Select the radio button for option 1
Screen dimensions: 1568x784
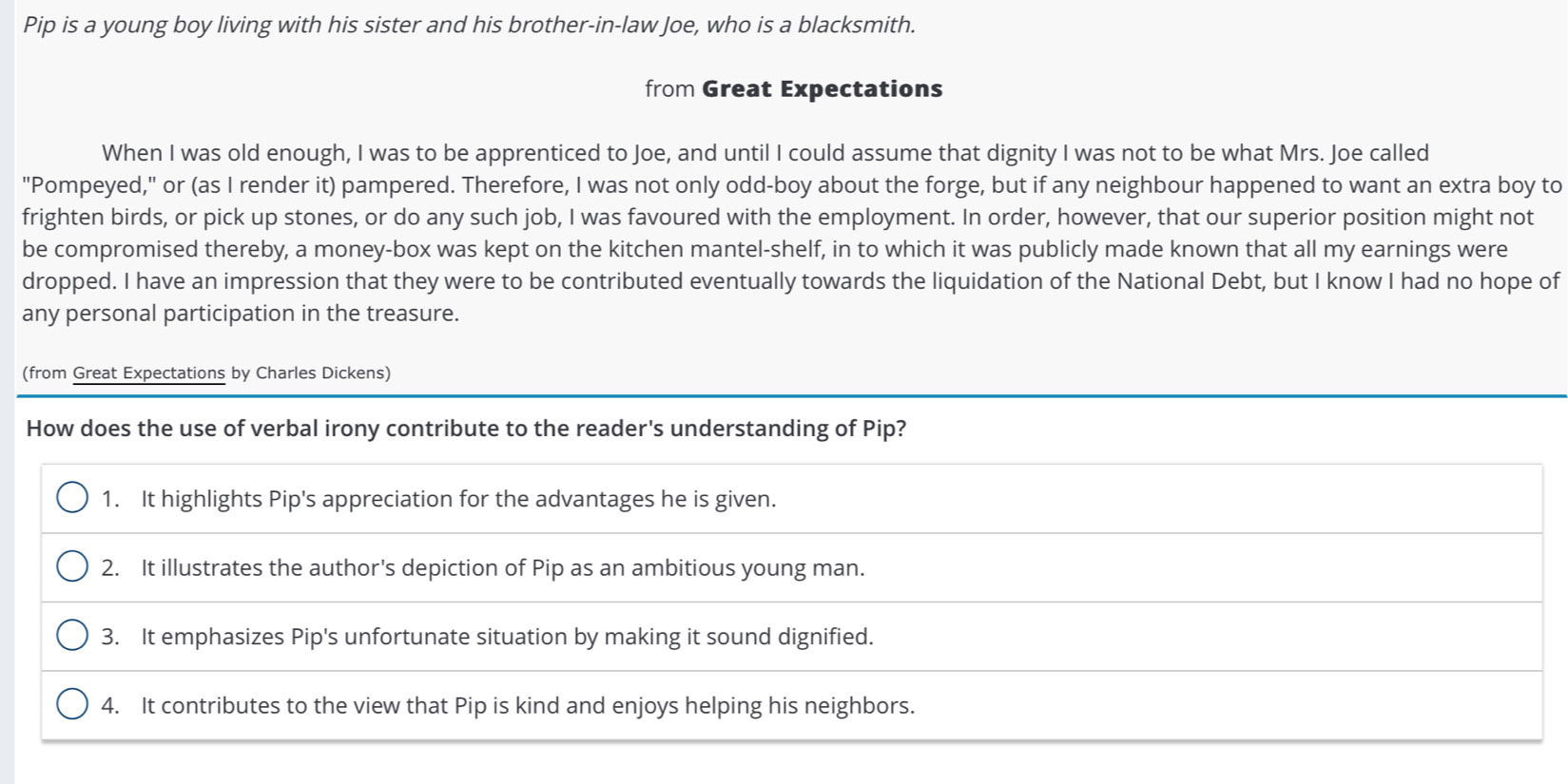pyautogui.click(x=72, y=498)
